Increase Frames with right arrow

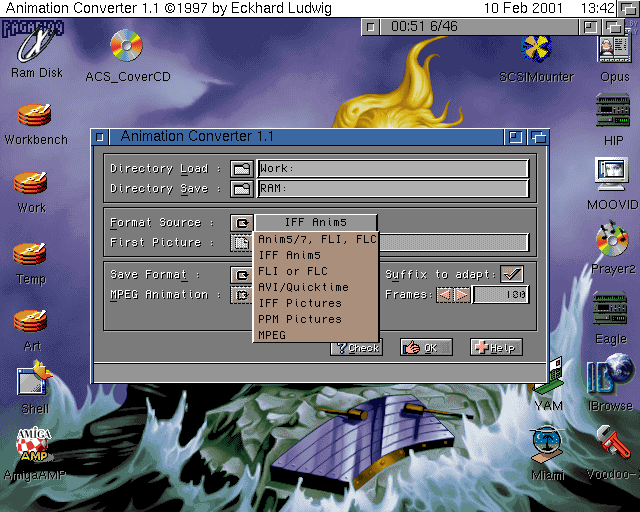click(x=462, y=295)
